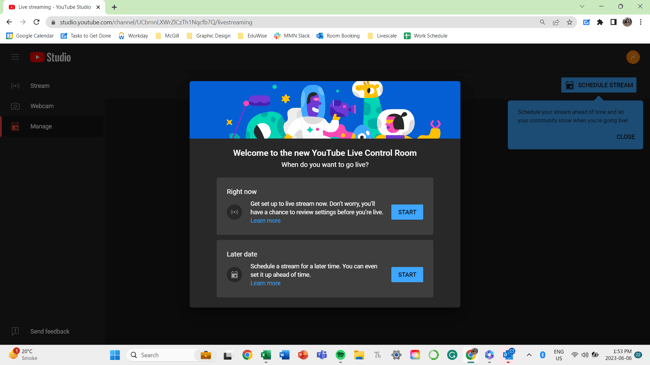Show hidden system tray icons
This screenshot has width=650, height=365.
tap(529, 355)
